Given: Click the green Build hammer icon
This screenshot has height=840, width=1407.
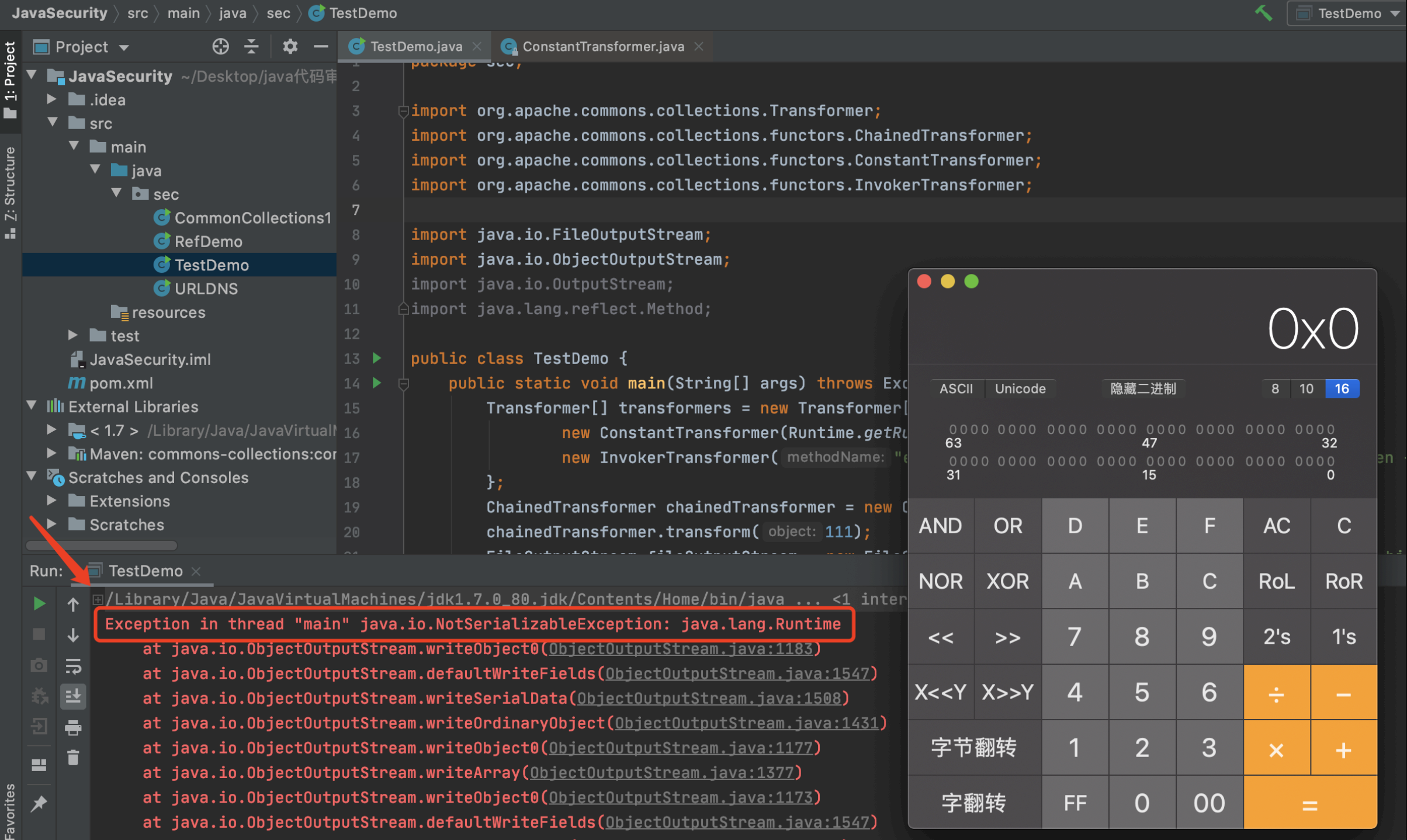Looking at the screenshot, I should 1263,13.
